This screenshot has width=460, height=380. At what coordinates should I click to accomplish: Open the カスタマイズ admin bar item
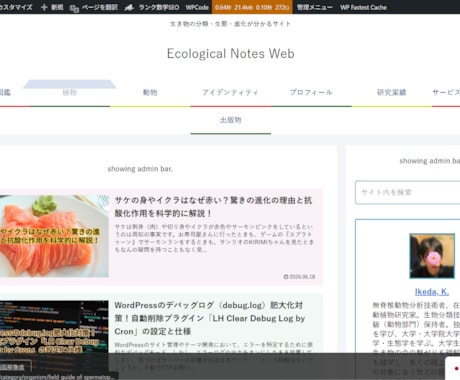tap(16, 7)
